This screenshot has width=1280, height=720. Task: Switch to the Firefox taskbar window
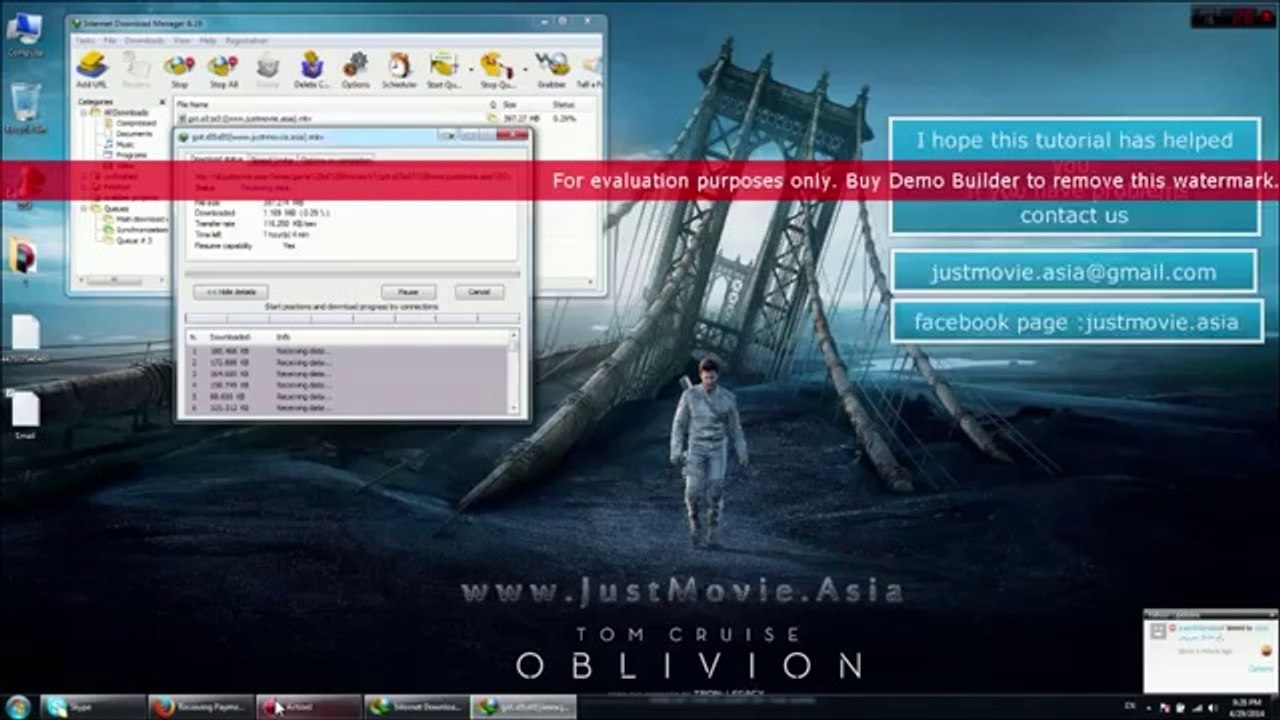click(202, 707)
